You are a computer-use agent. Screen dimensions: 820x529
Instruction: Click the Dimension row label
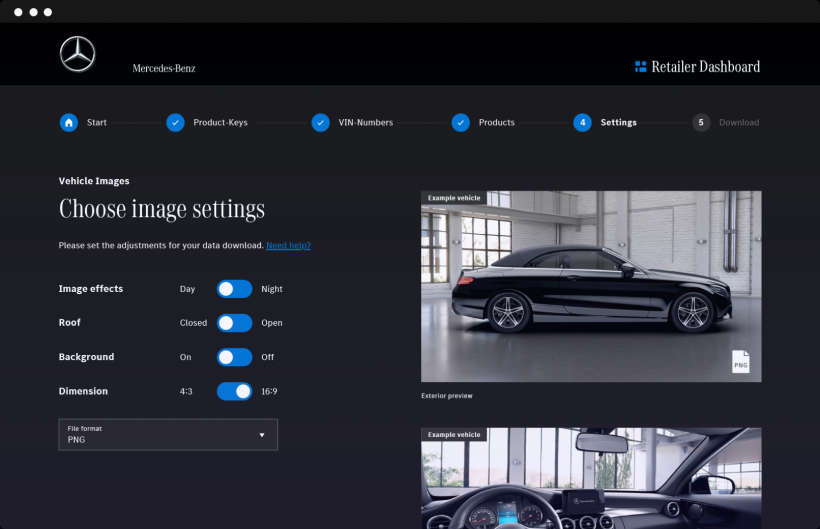pyautogui.click(x=83, y=391)
